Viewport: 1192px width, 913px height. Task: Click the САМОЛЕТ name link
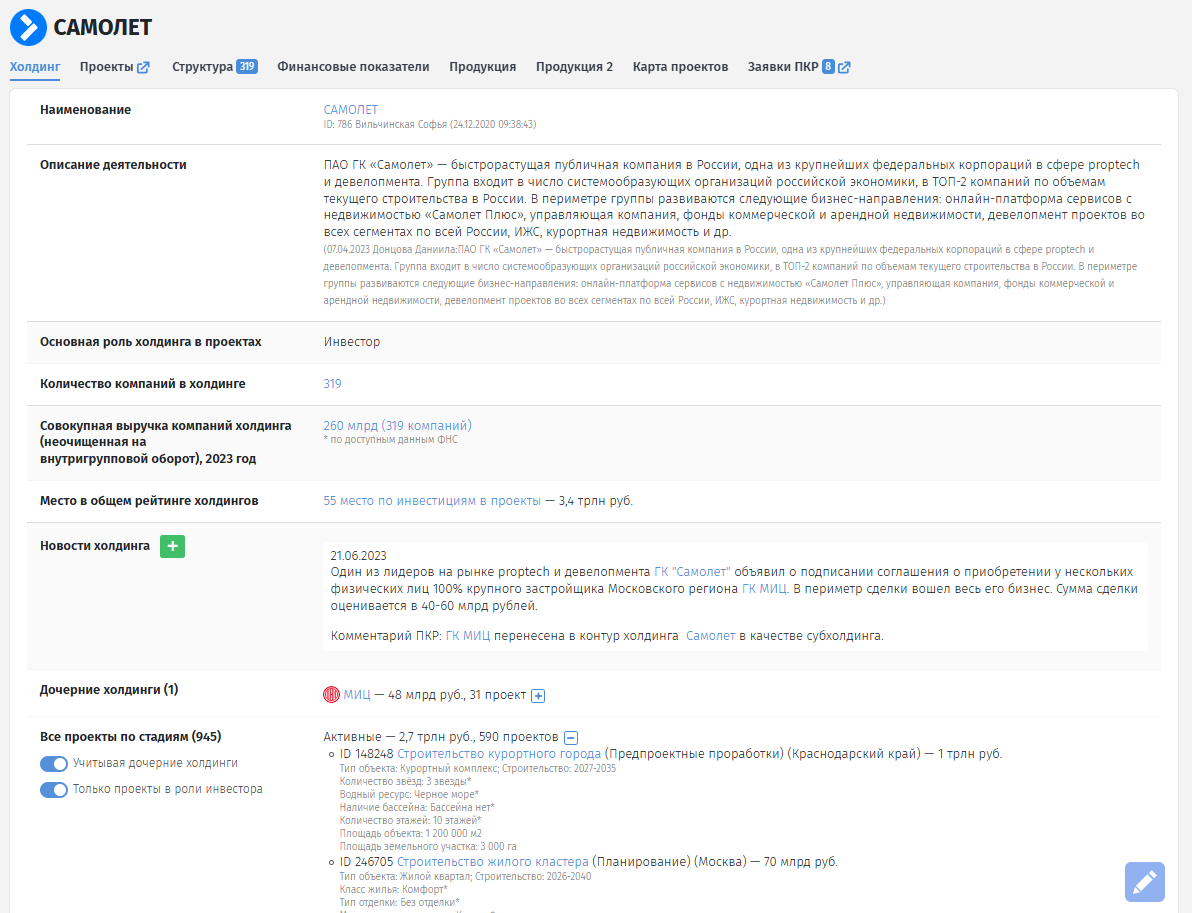(x=351, y=110)
